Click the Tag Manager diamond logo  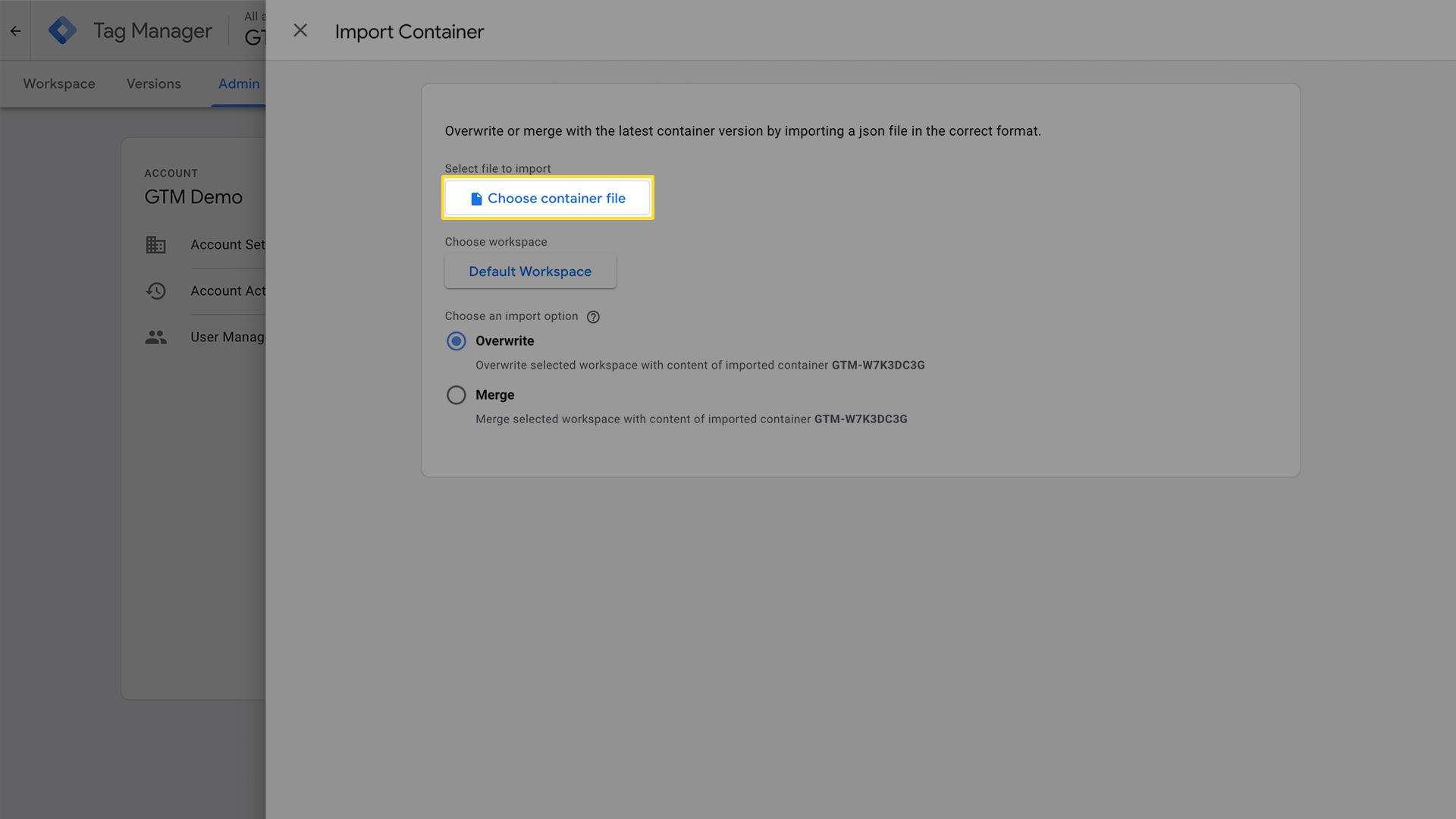63,30
